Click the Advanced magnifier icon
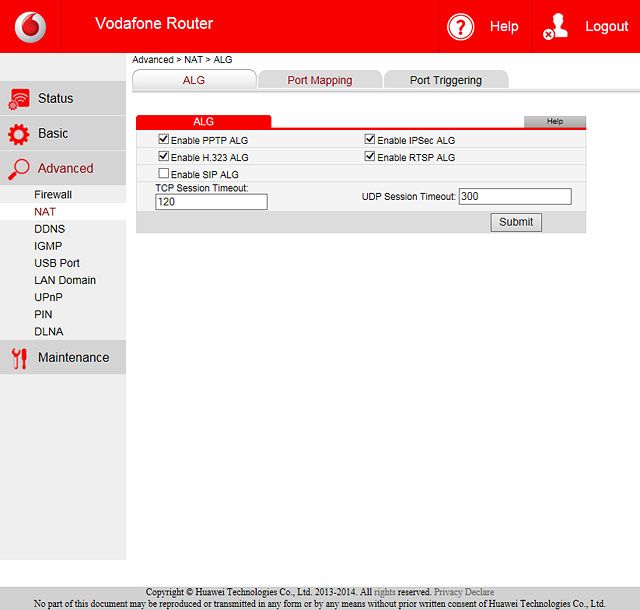This screenshot has width=640, height=610. (x=19, y=169)
